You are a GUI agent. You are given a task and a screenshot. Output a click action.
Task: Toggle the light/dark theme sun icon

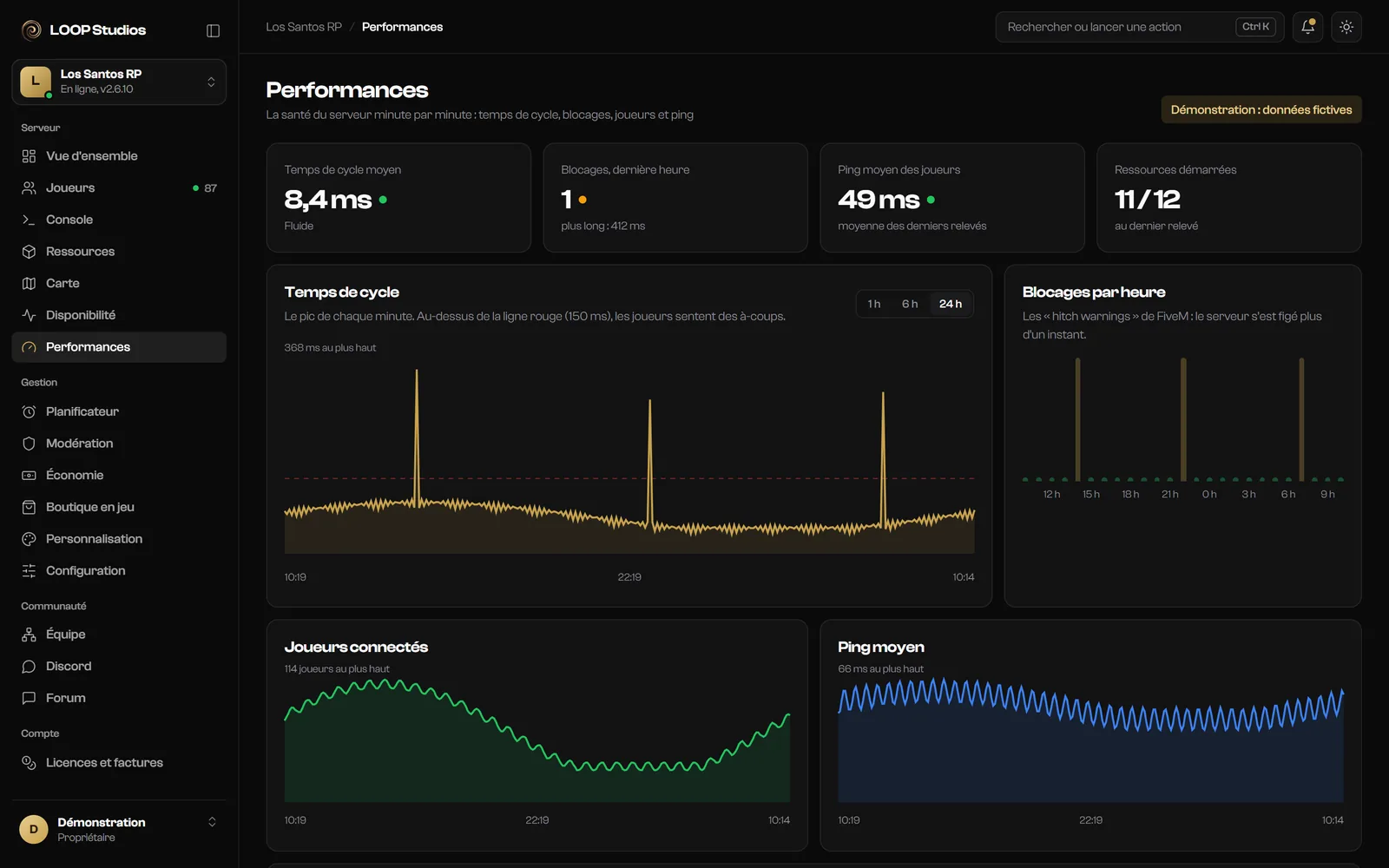(x=1346, y=27)
